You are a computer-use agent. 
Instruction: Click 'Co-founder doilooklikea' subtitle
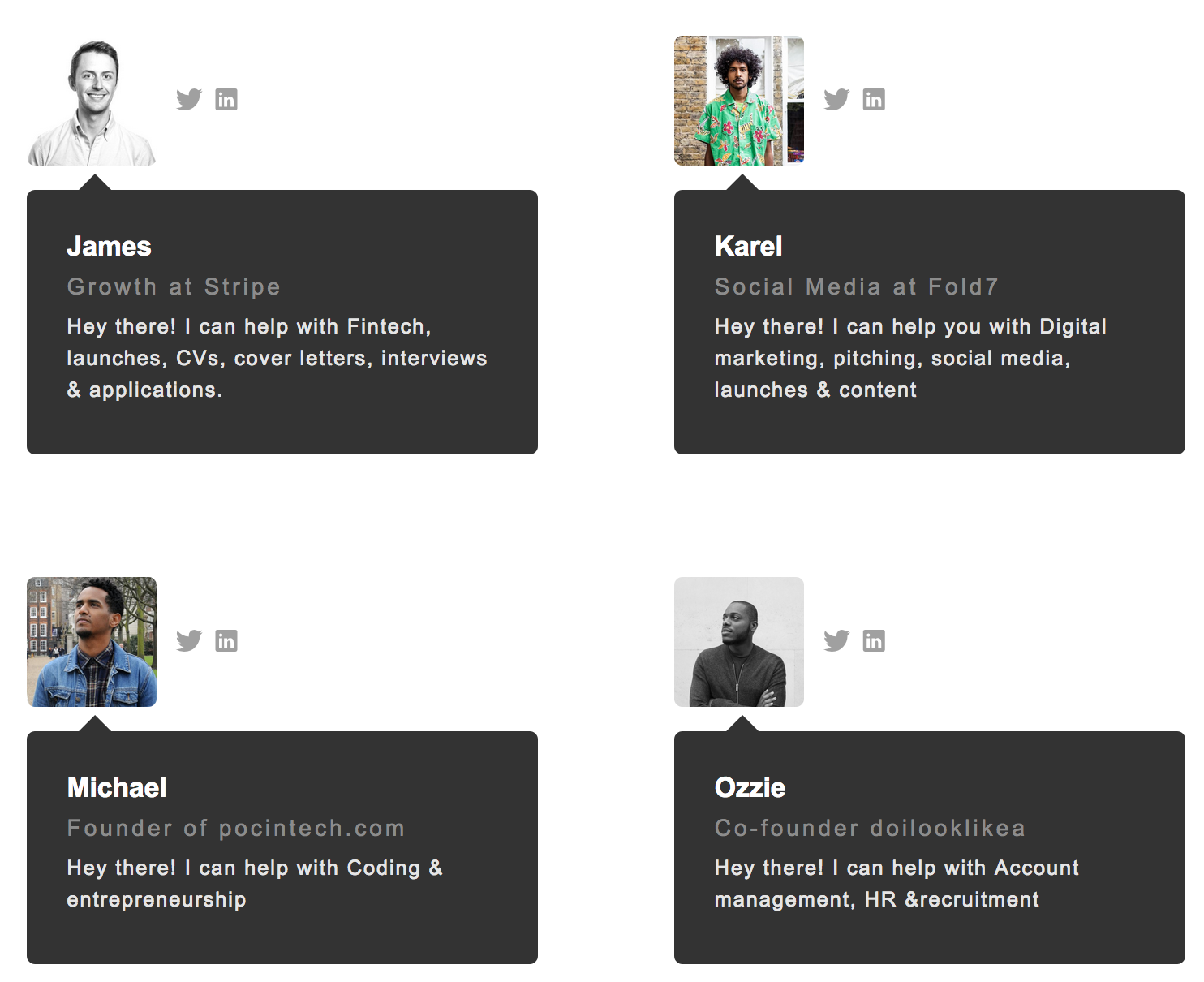(x=870, y=828)
